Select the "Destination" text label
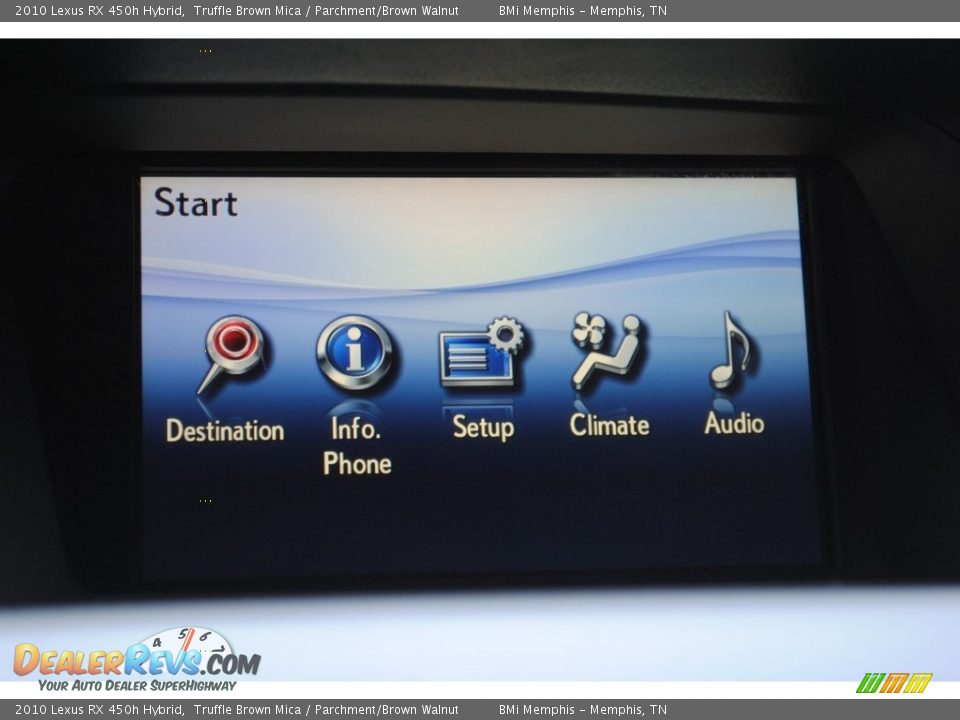This screenshot has height=720, width=960. 225,430
